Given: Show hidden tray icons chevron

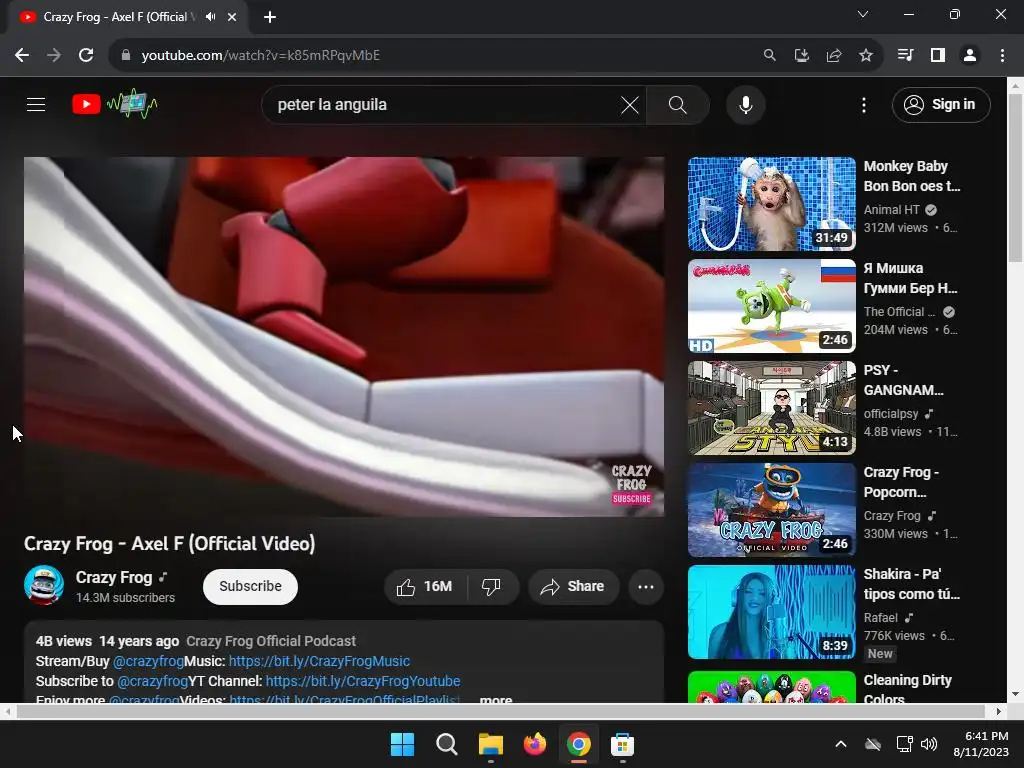Looking at the screenshot, I should tap(841, 744).
